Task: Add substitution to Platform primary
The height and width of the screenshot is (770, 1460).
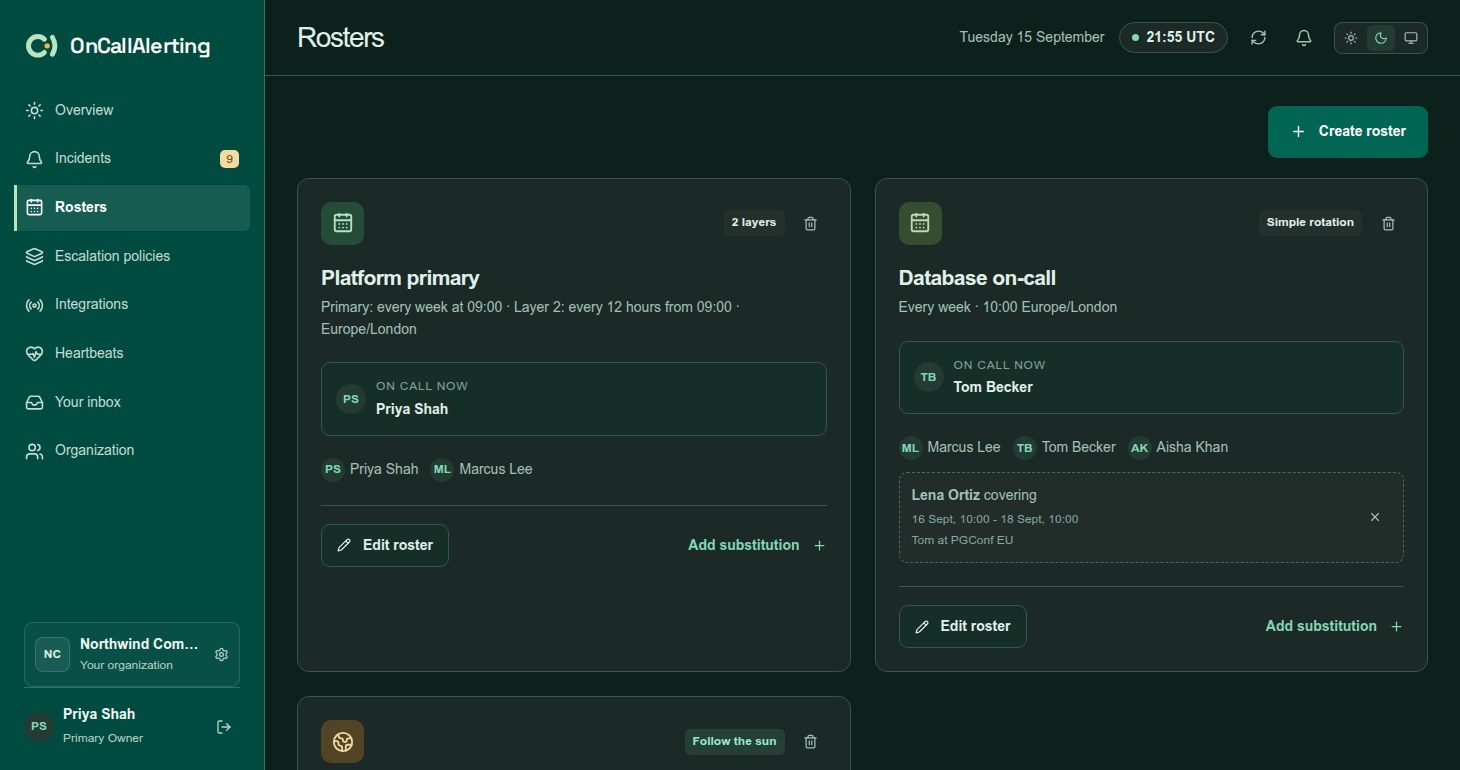Action: [756, 545]
